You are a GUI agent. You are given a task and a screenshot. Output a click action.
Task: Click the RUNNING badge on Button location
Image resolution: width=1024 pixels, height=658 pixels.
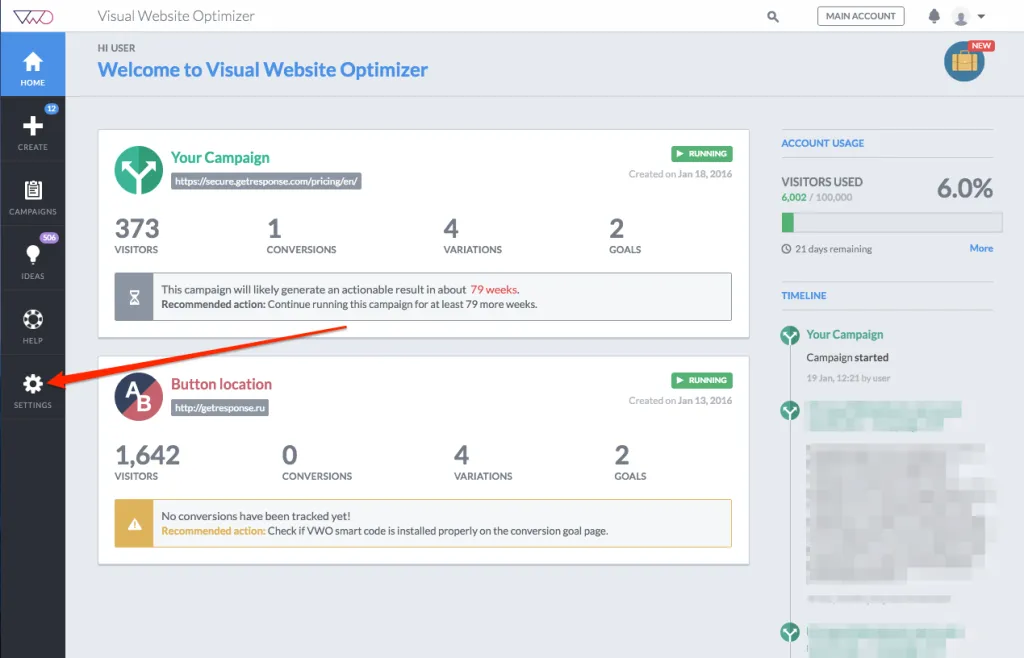(x=701, y=380)
